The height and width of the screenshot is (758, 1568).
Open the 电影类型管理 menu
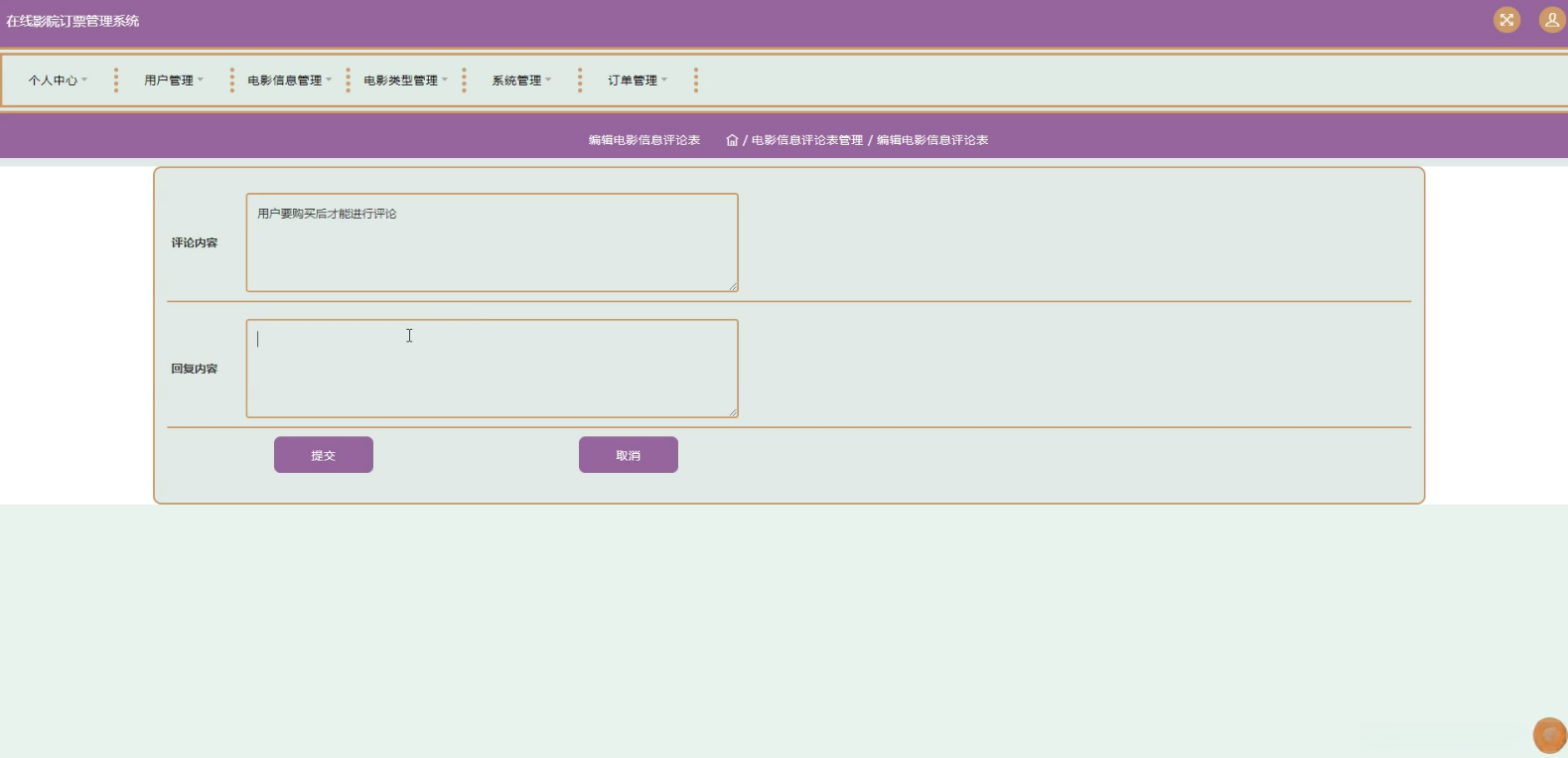coord(405,80)
